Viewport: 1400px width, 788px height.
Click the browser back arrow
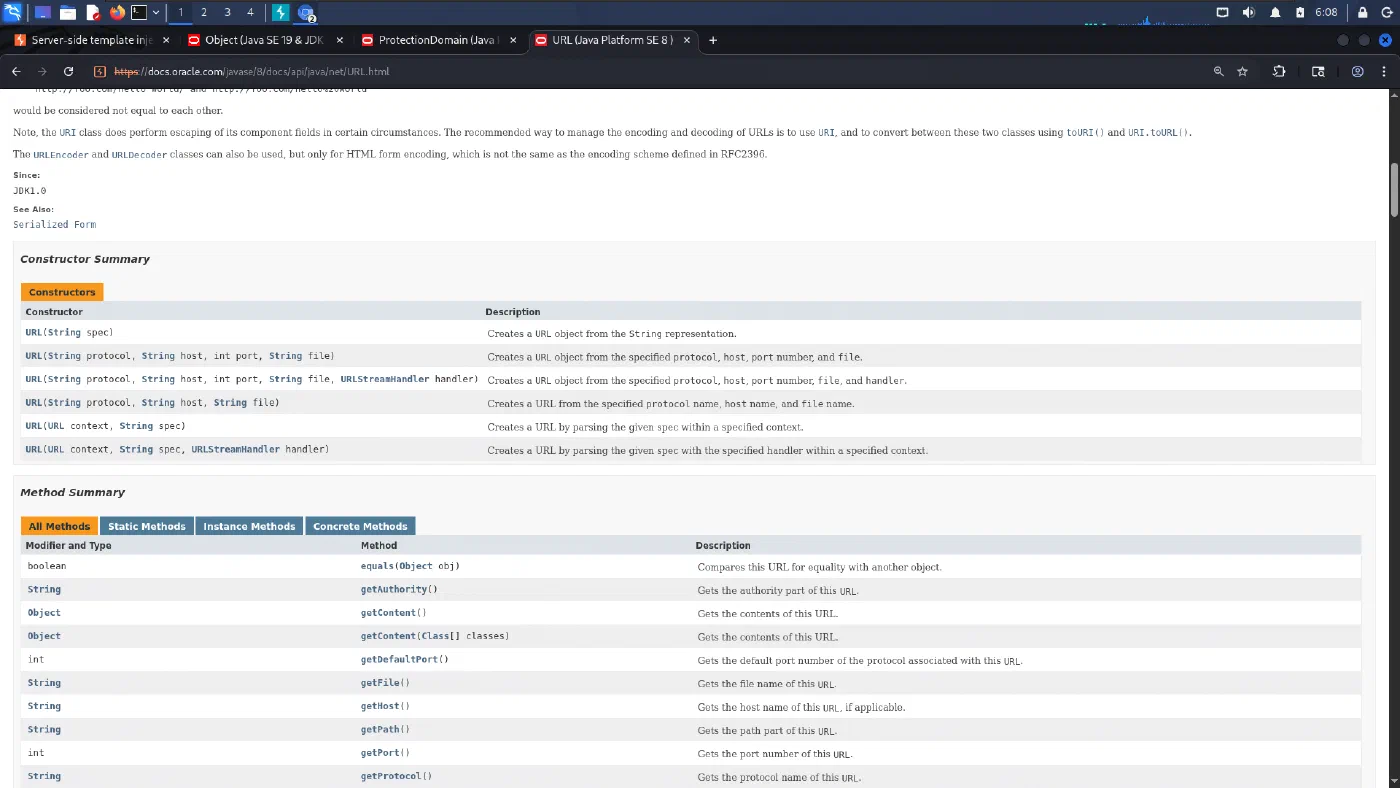(16, 71)
